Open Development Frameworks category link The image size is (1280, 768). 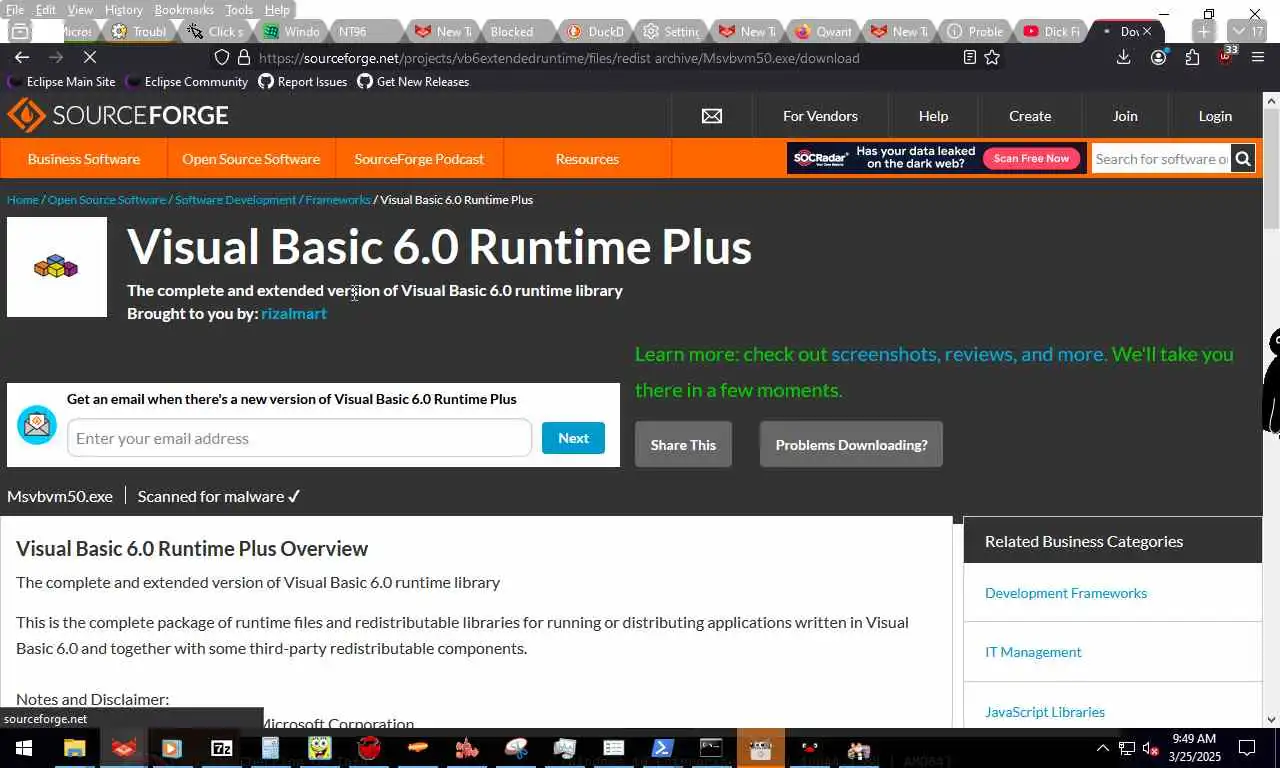tap(1066, 593)
